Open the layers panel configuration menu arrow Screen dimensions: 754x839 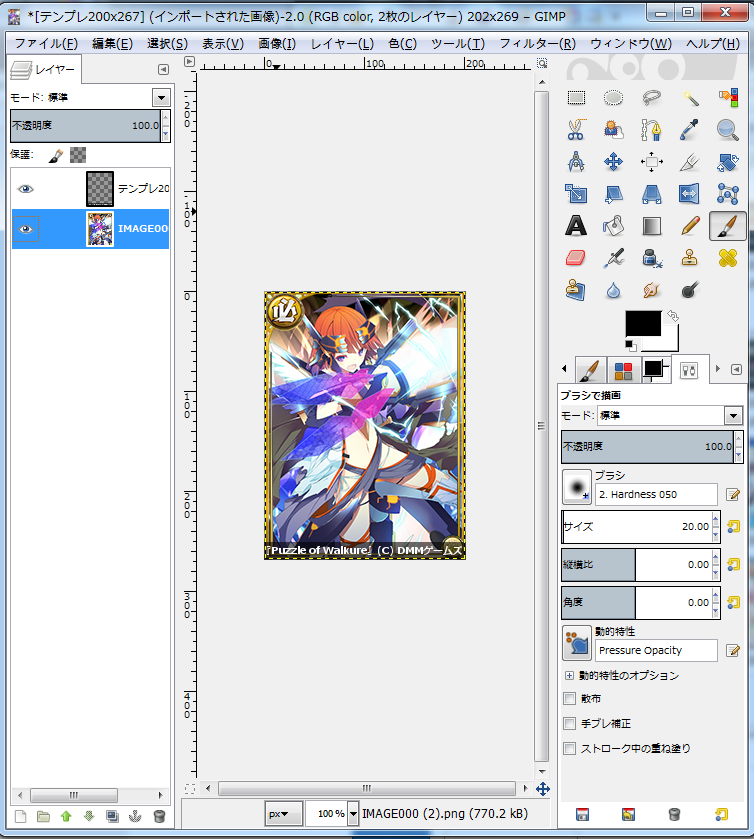(163, 70)
